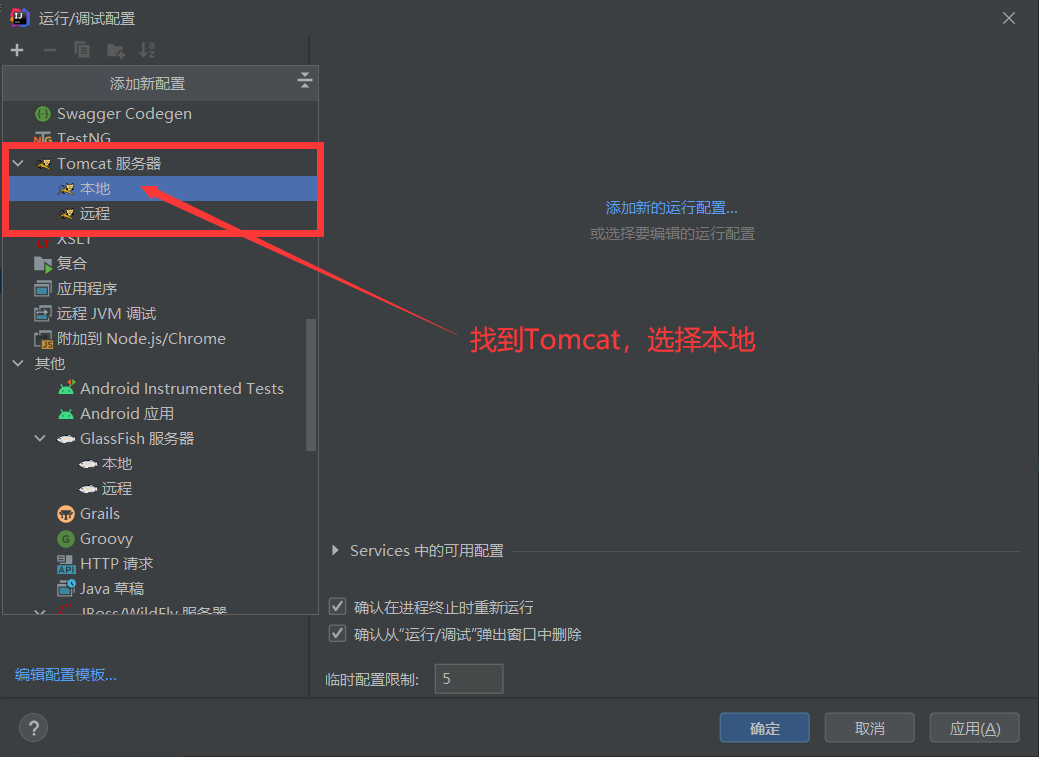Open help via question mark icon
The width and height of the screenshot is (1039, 757).
click(x=34, y=728)
